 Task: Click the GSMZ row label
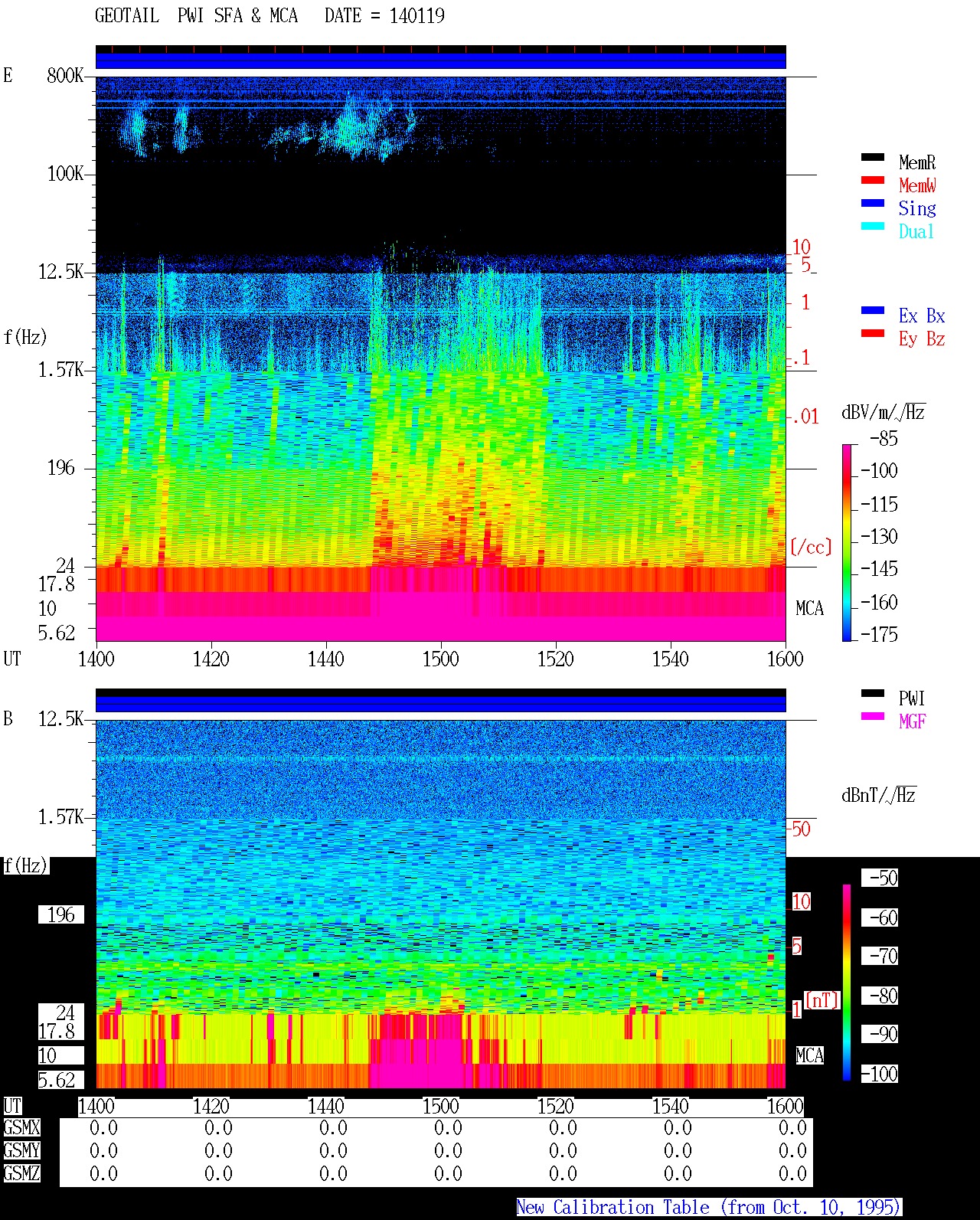[21, 1173]
